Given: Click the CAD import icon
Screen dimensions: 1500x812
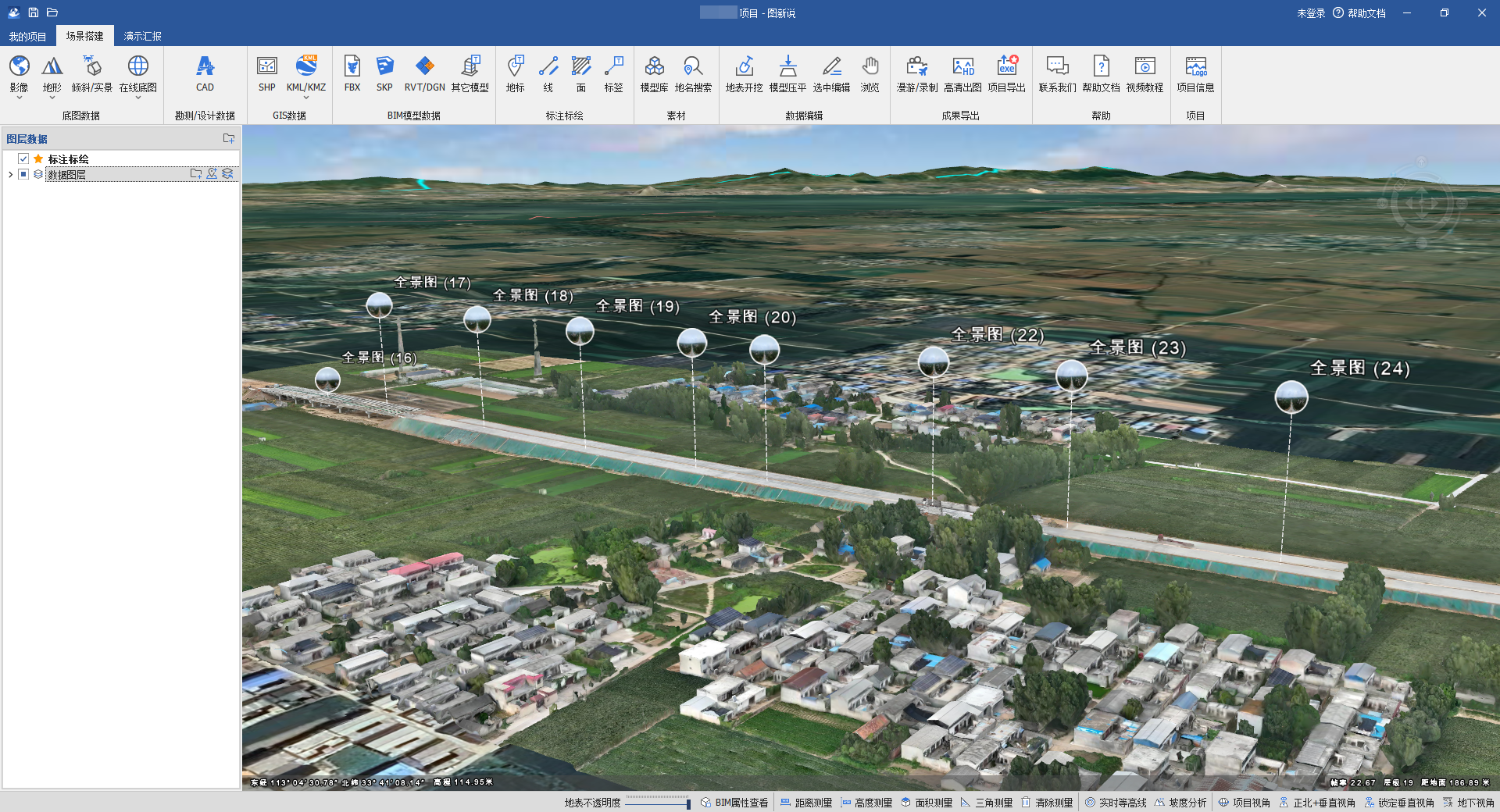Looking at the screenshot, I should [x=205, y=73].
